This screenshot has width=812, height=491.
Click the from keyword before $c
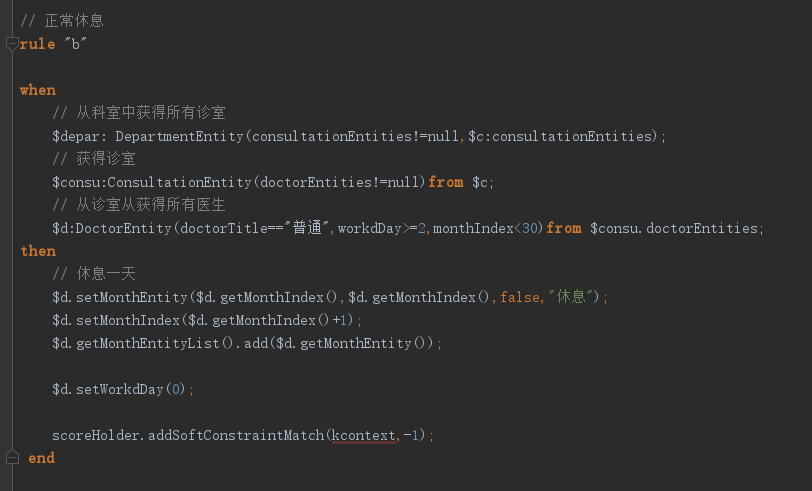[x=446, y=182]
